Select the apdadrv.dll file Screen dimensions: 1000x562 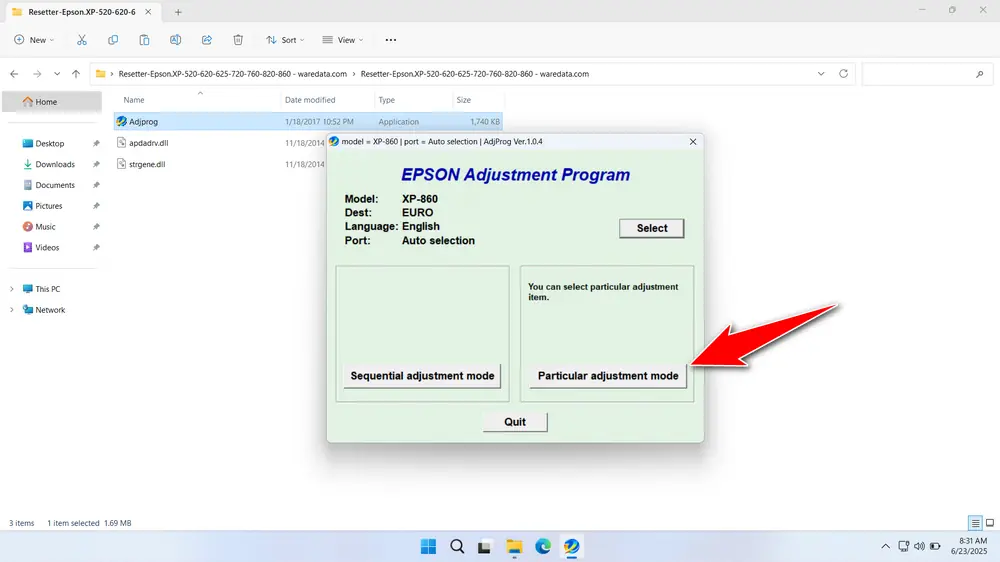(149, 143)
